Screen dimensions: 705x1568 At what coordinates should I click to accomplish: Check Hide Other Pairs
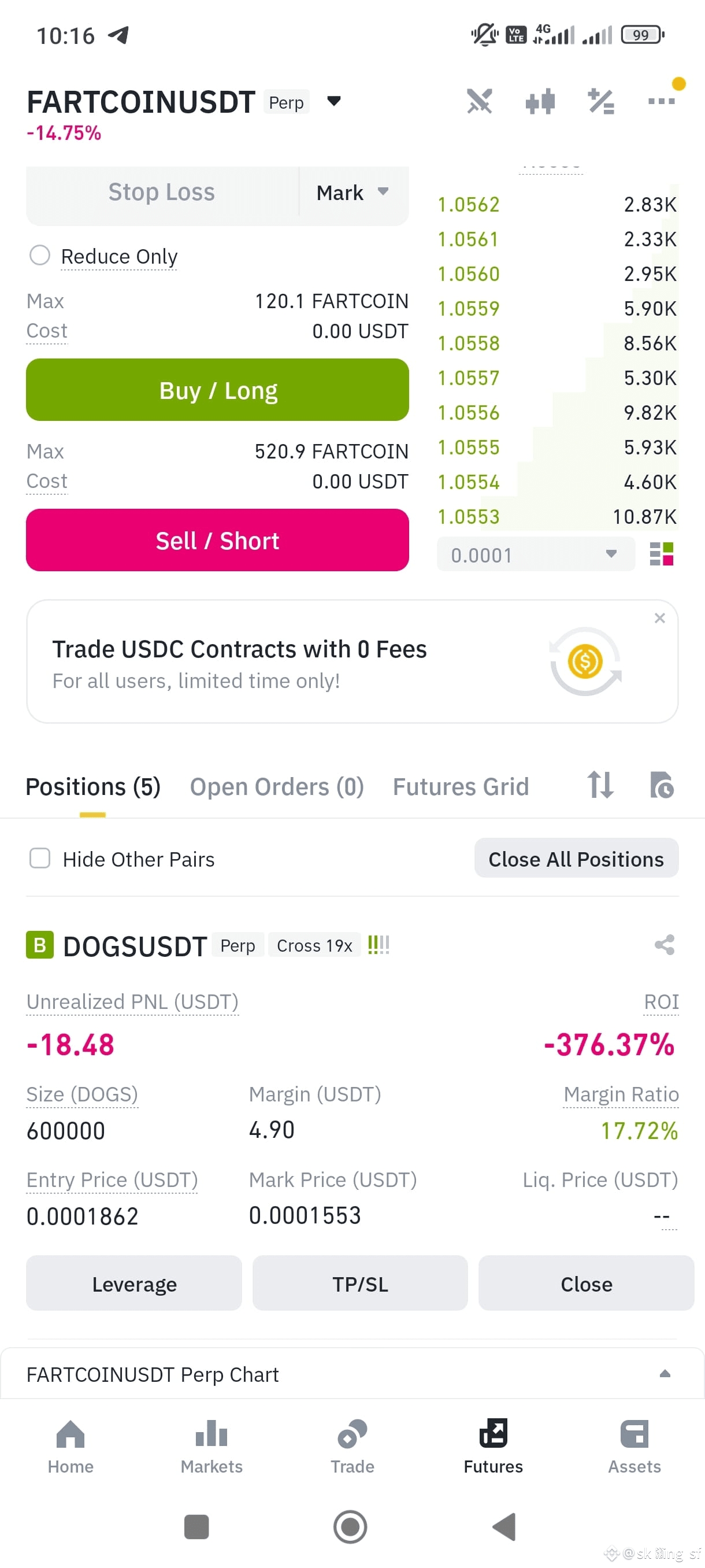[x=40, y=858]
